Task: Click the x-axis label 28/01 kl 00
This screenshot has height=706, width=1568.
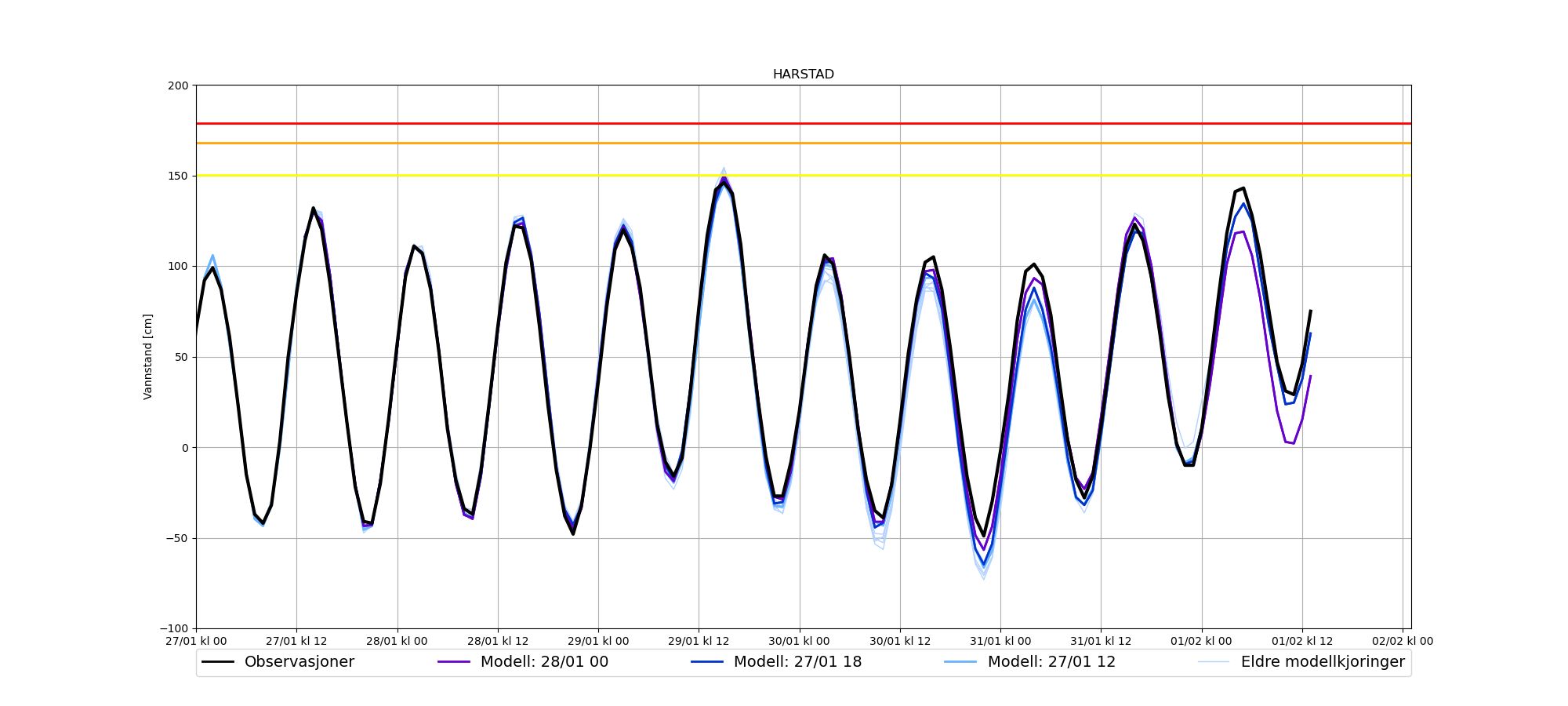Action: pos(397,641)
